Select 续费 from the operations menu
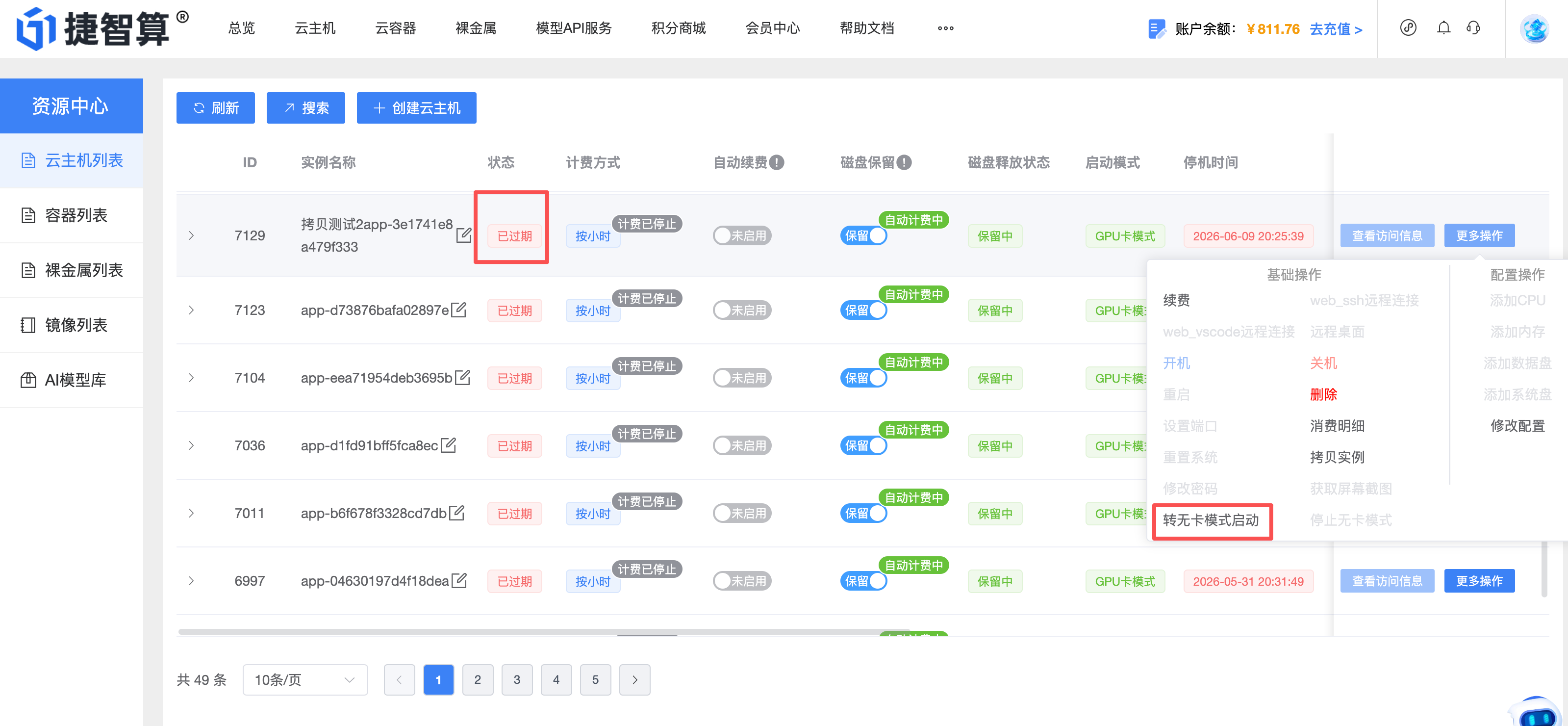Screen dimensions: 1568x726 tap(1176, 300)
